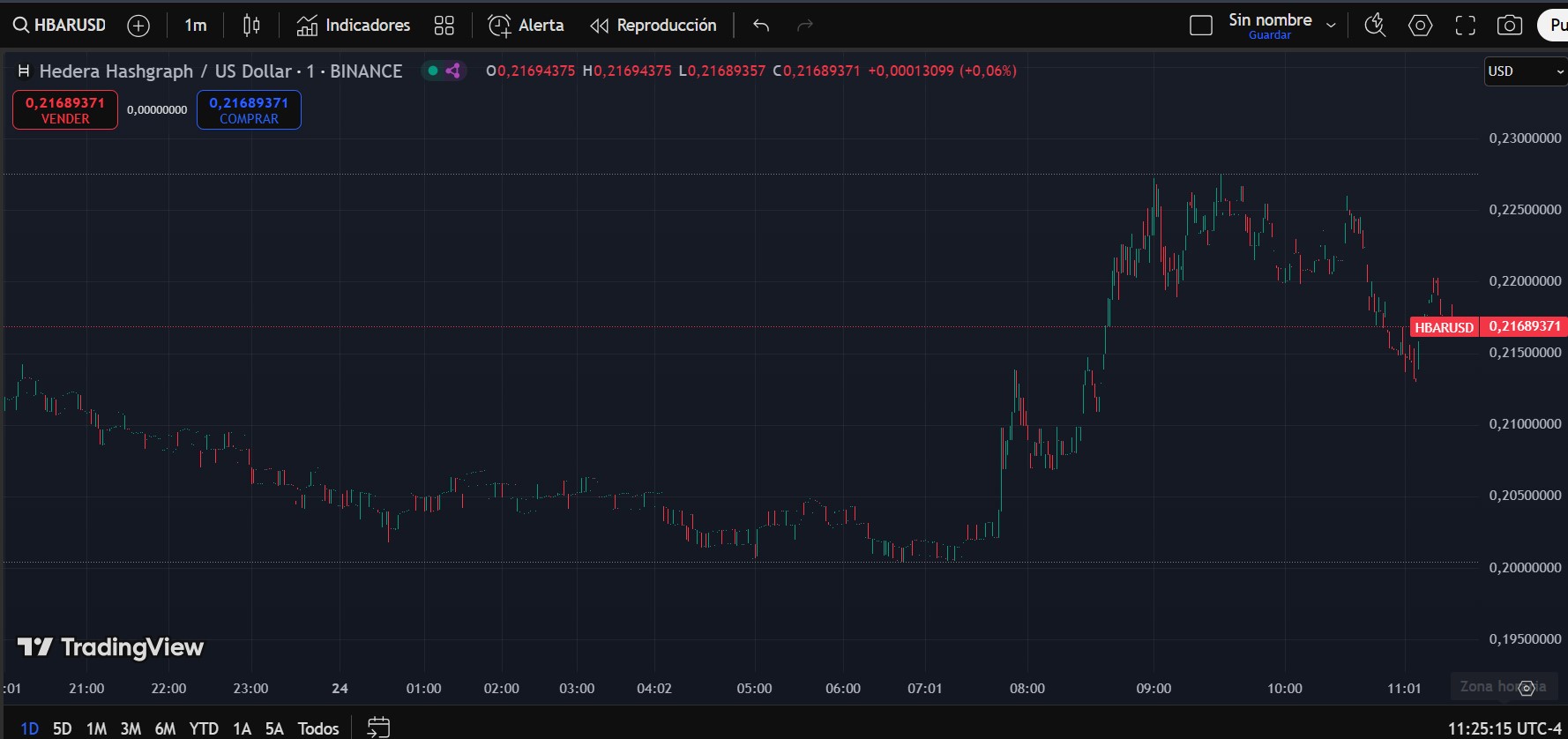
Task: Add symbol to compare with plus icon
Action: [138, 26]
